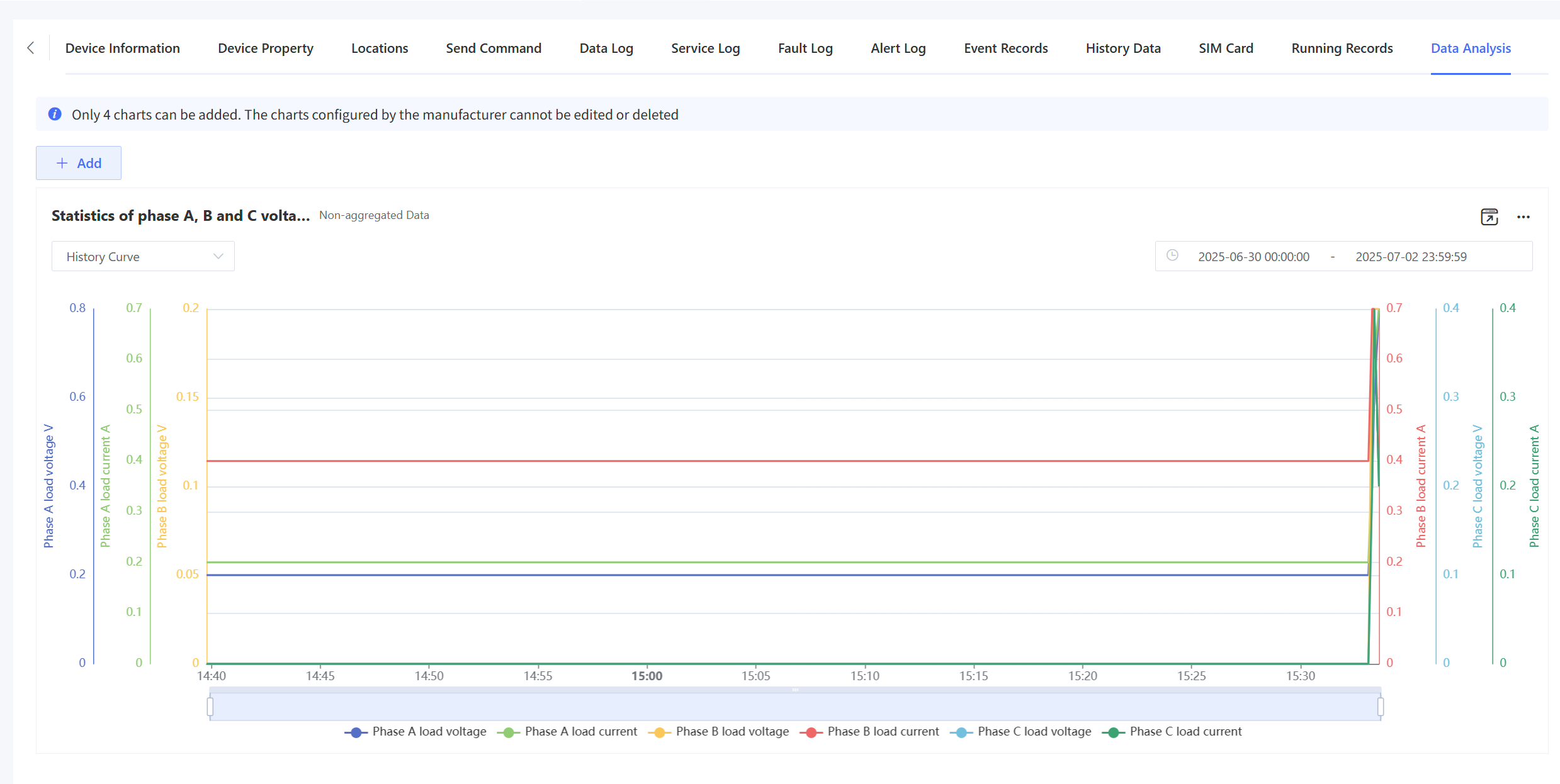Grab the left zoom slider handle
The height and width of the screenshot is (784, 1560).
210,707
